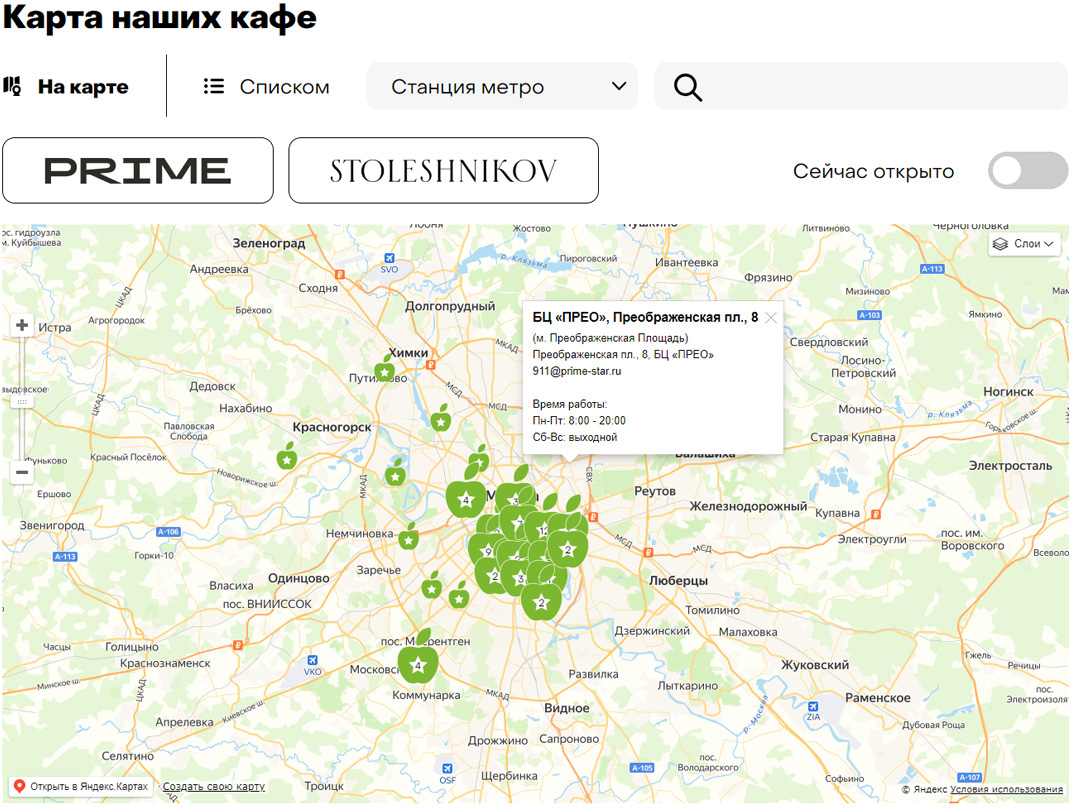Screen dimensions: 1072x808
Task: Open map in Яндекс.Картах
Action: 80,787
